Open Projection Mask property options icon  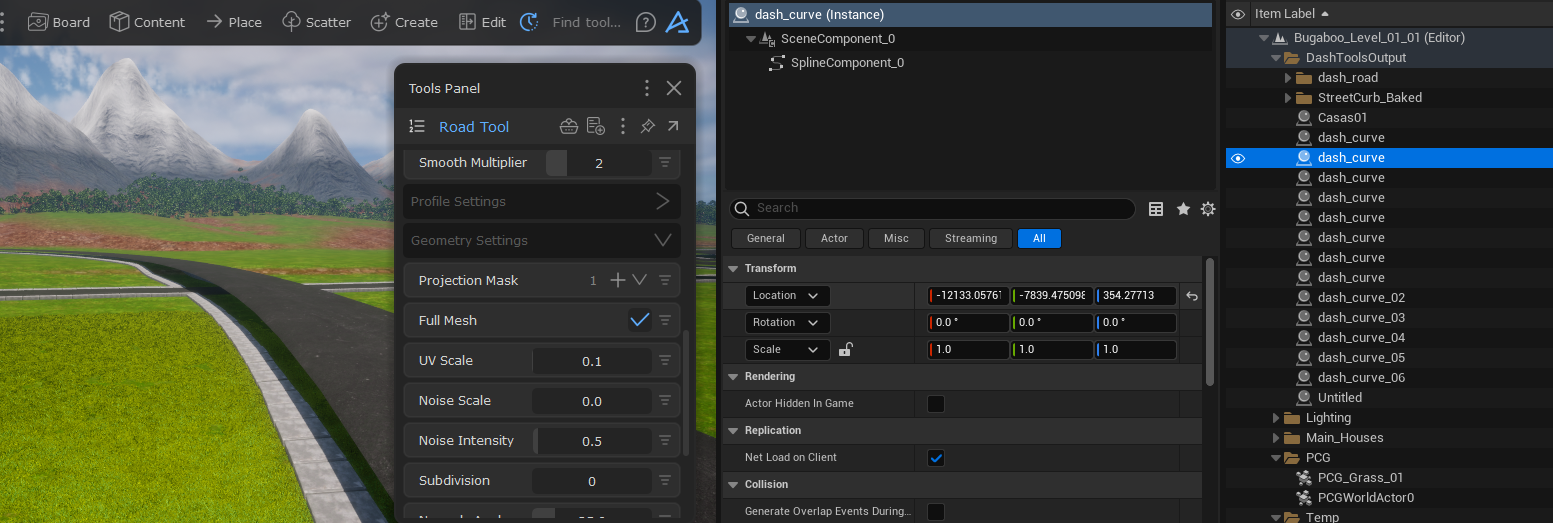click(x=665, y=280)
